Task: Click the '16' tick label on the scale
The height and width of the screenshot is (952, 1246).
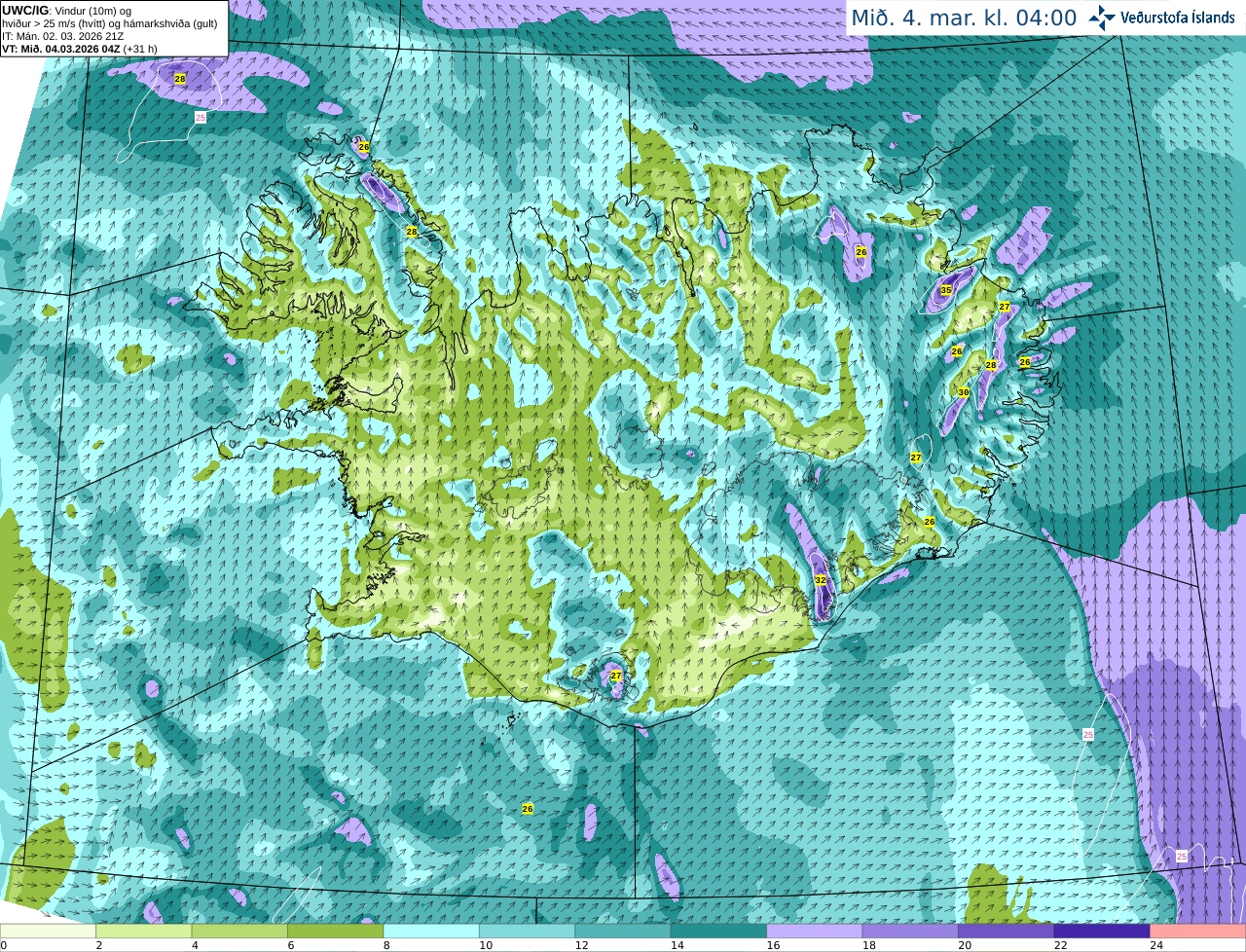Action: pos(772,945)
